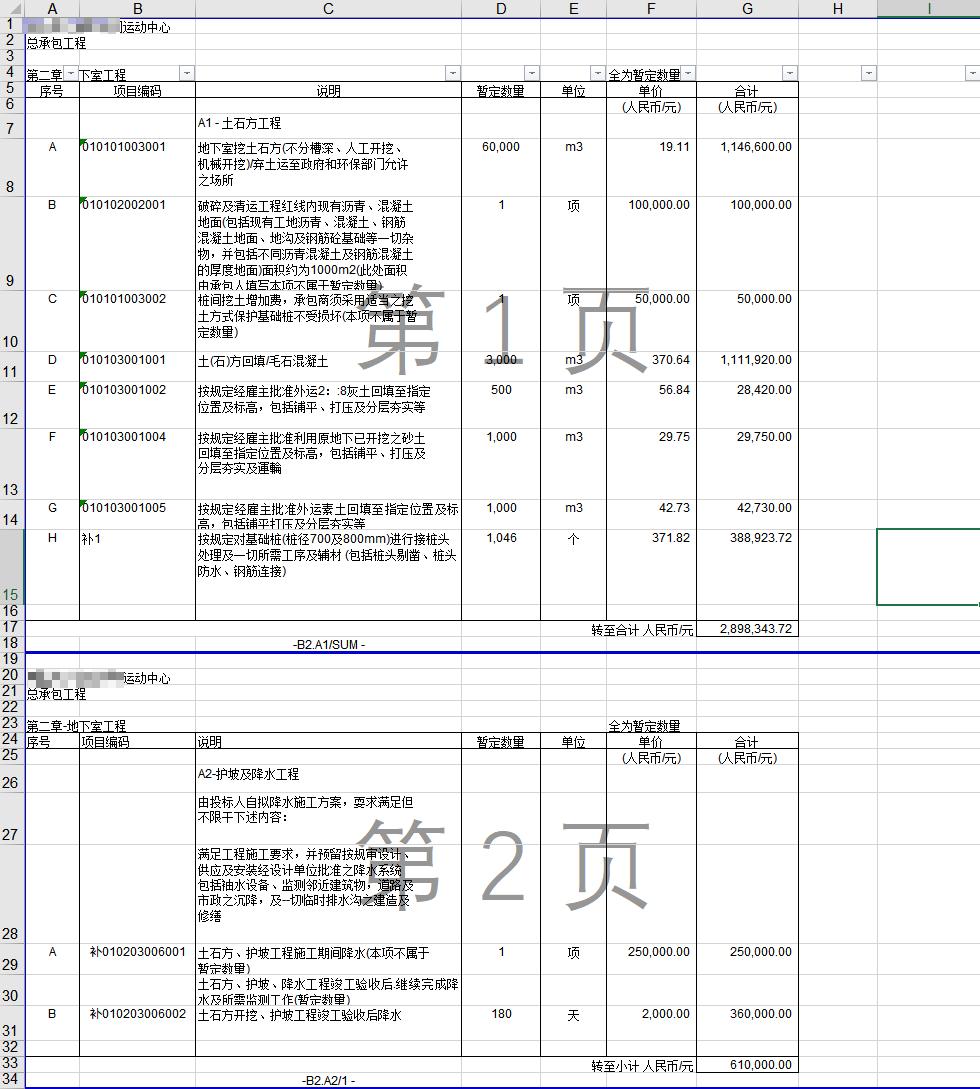Image resolution: width=980 pixels, height=1089 pixels.
Task: Click the filter icon in column I header row
Action: coord(971,73)
